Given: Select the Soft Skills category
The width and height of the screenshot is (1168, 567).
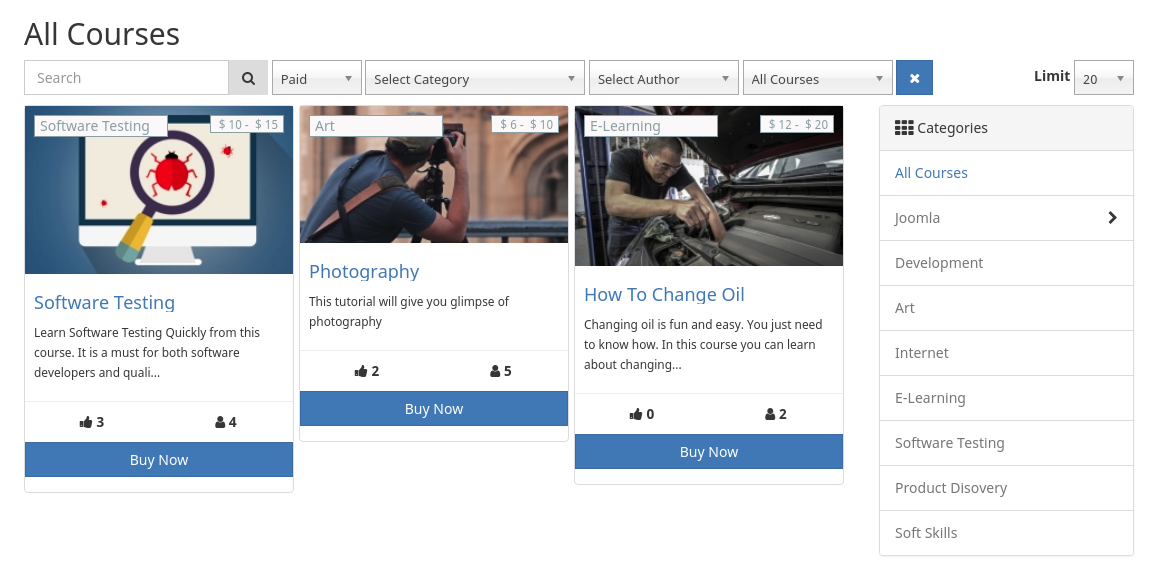Looking at the screenshot, I should point(926,533).
